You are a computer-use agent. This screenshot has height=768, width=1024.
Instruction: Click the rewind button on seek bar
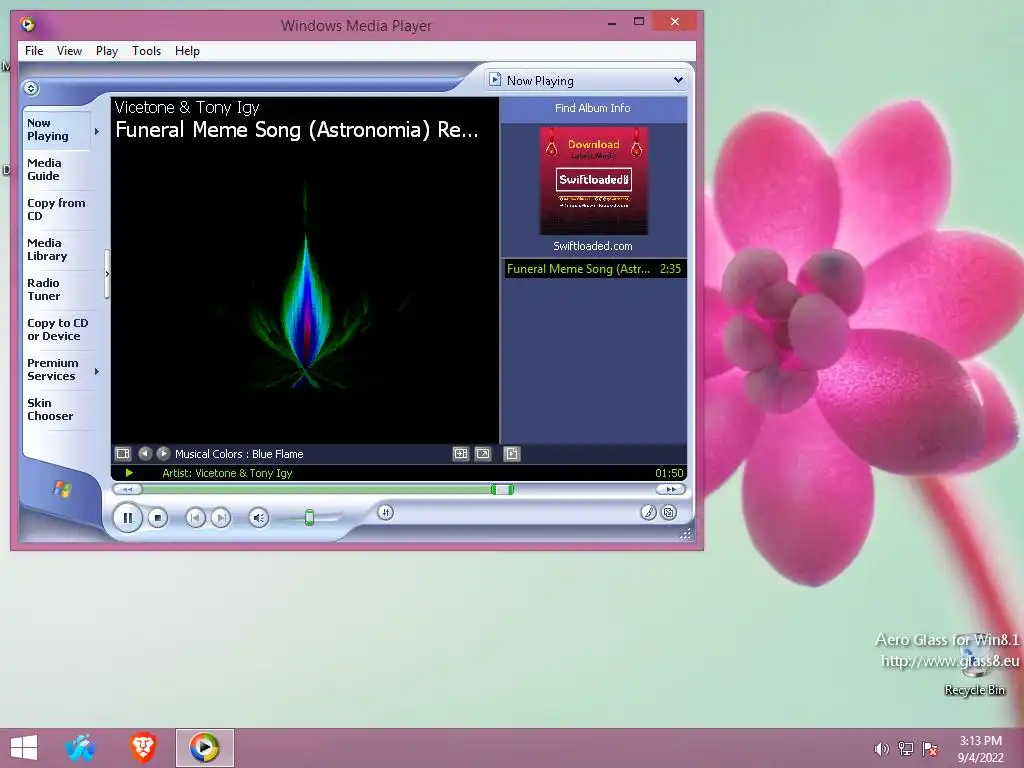(127, 489)
